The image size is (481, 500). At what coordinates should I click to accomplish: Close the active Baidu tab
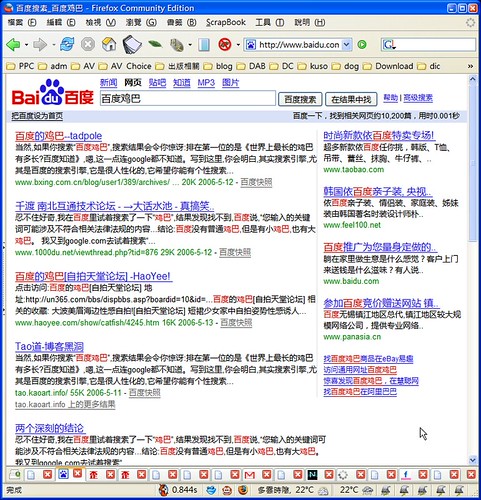pyautogui.click(x=78, y=473)
